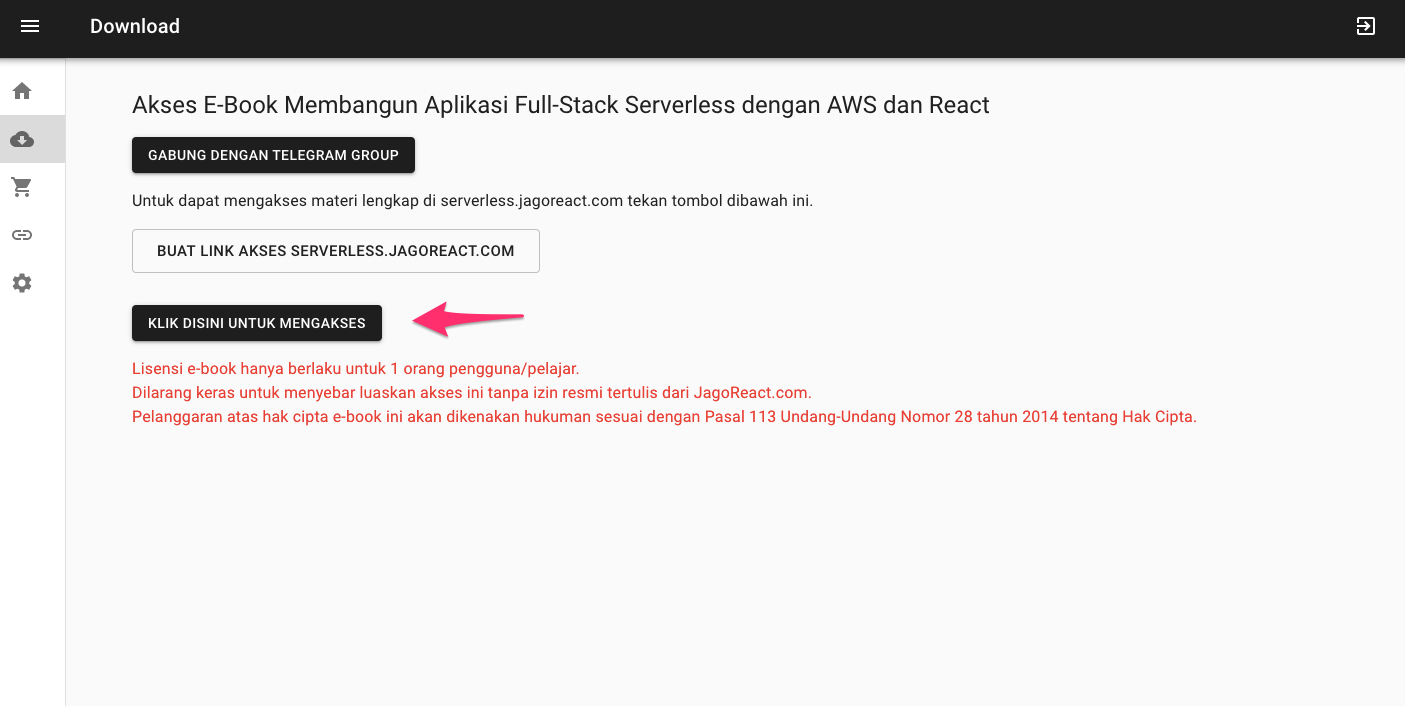
Task: Click Klik Disini Untuk Mengakses button
Action: [x=257, y=323]
